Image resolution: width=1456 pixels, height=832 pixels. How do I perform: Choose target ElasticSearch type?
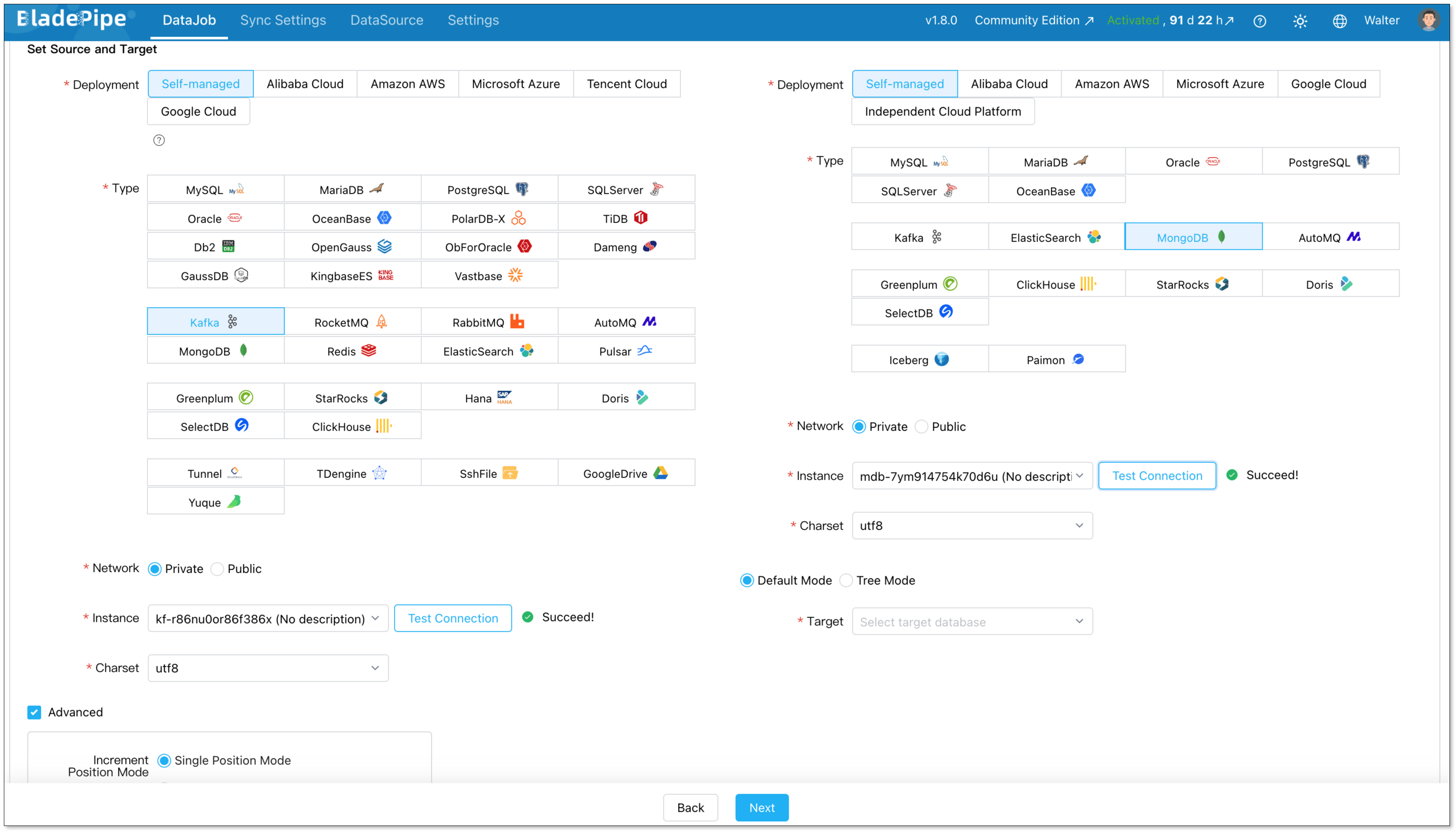(1057, 237)
